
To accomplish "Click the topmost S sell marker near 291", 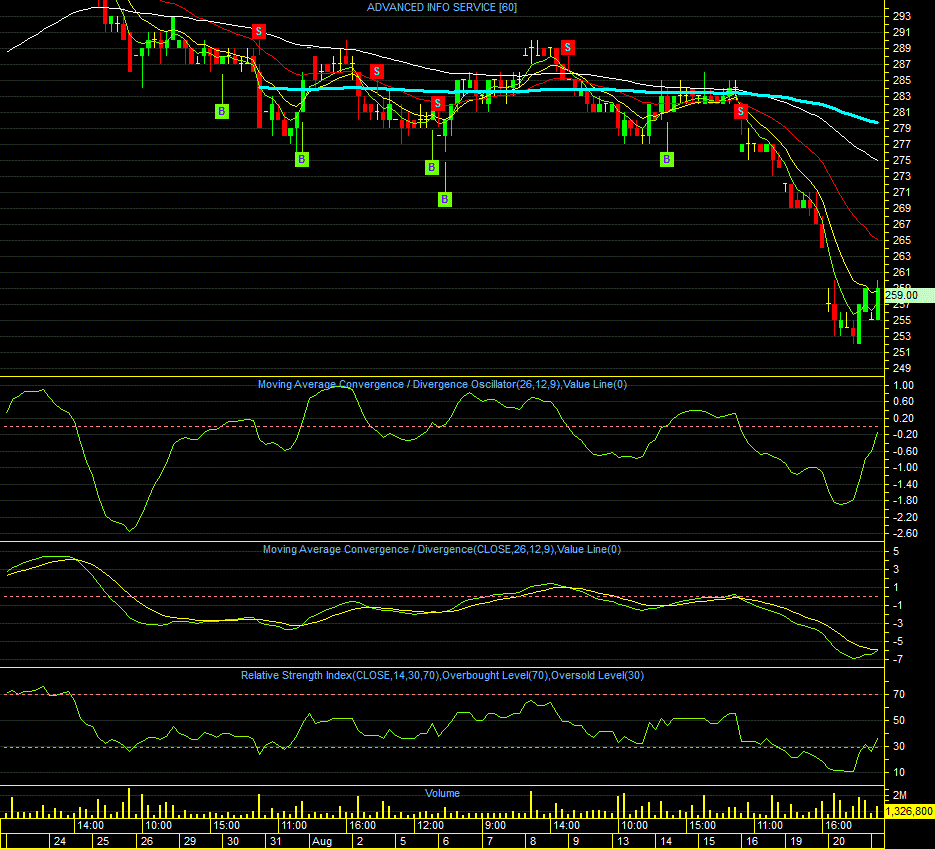I will [259, 31].
